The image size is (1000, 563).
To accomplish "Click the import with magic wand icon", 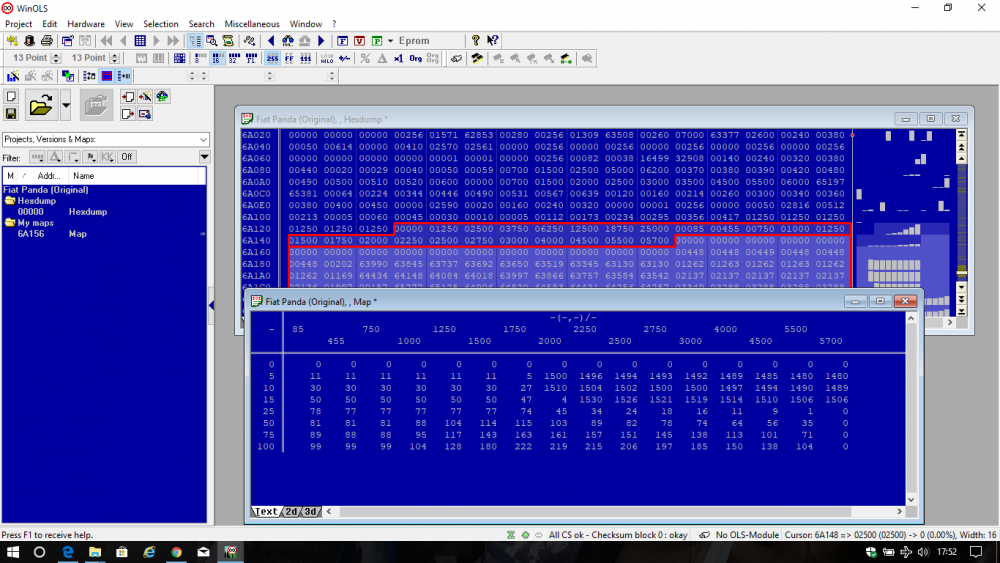I will [145, 97].
